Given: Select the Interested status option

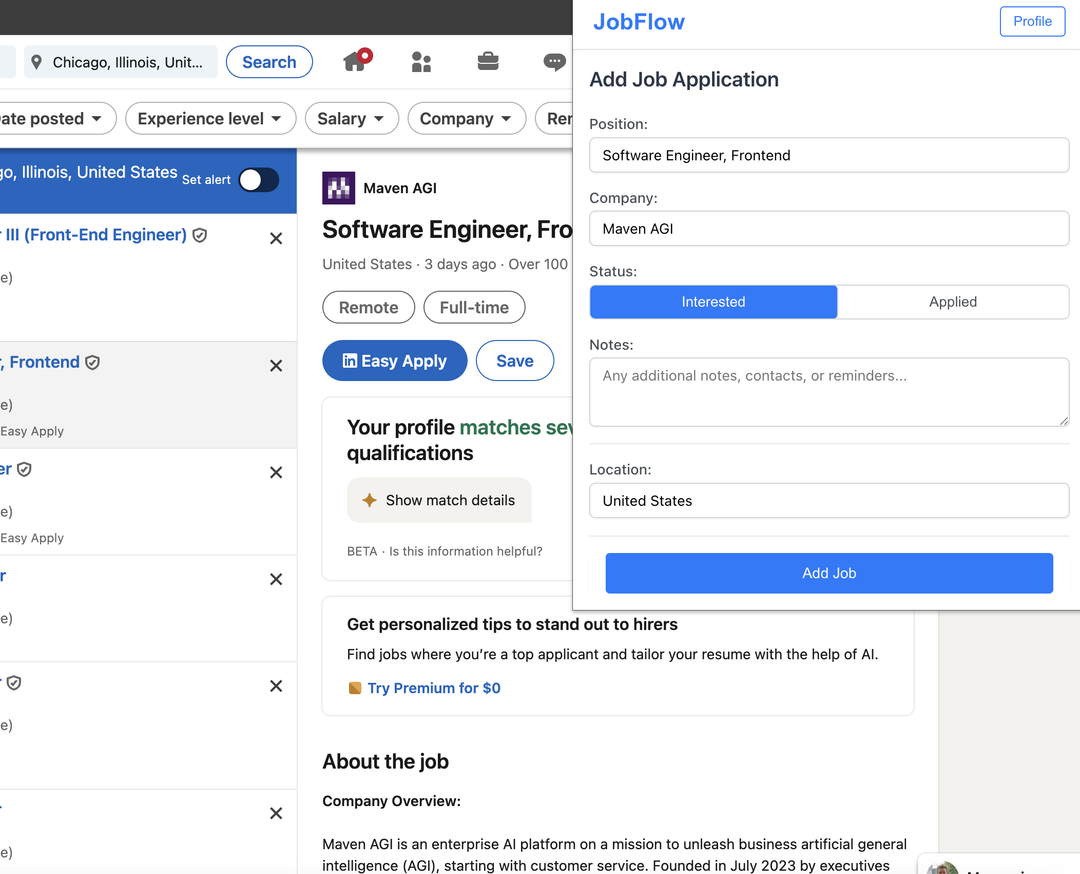Looking at the screenshot, I should pyautogui.click(x=713, y=301).
